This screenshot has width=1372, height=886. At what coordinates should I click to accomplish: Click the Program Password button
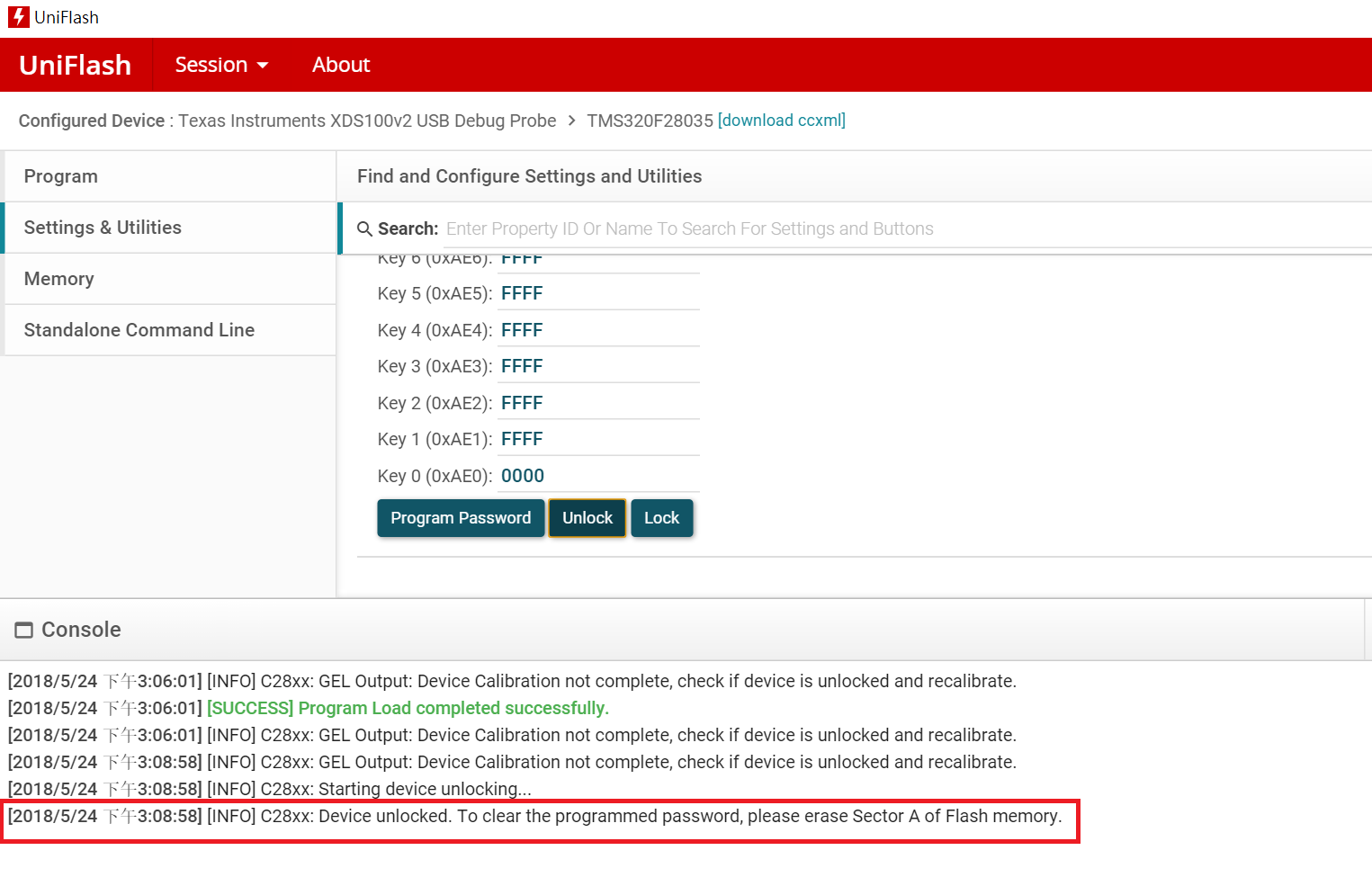tap(461, 518)
